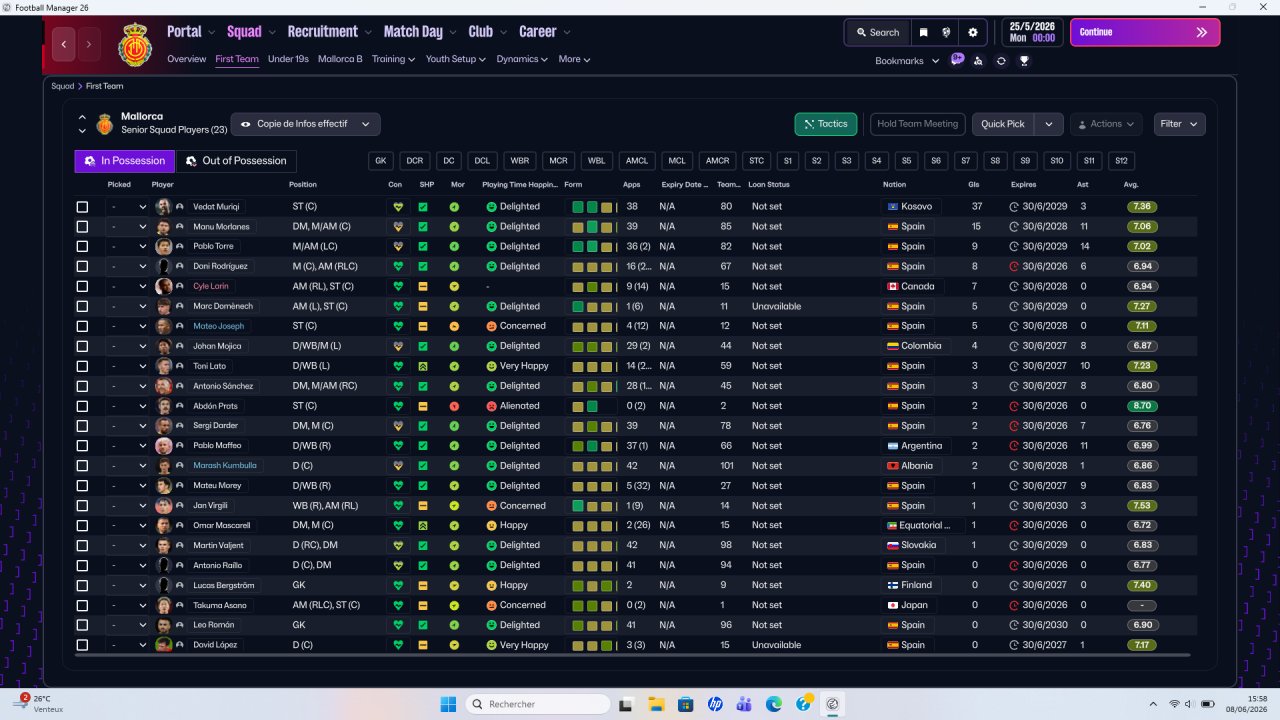Tick the checkbox for Johan Mojica
This screenshot has width=1280, height=720.
pyautogui.click(x=82, y=346)
